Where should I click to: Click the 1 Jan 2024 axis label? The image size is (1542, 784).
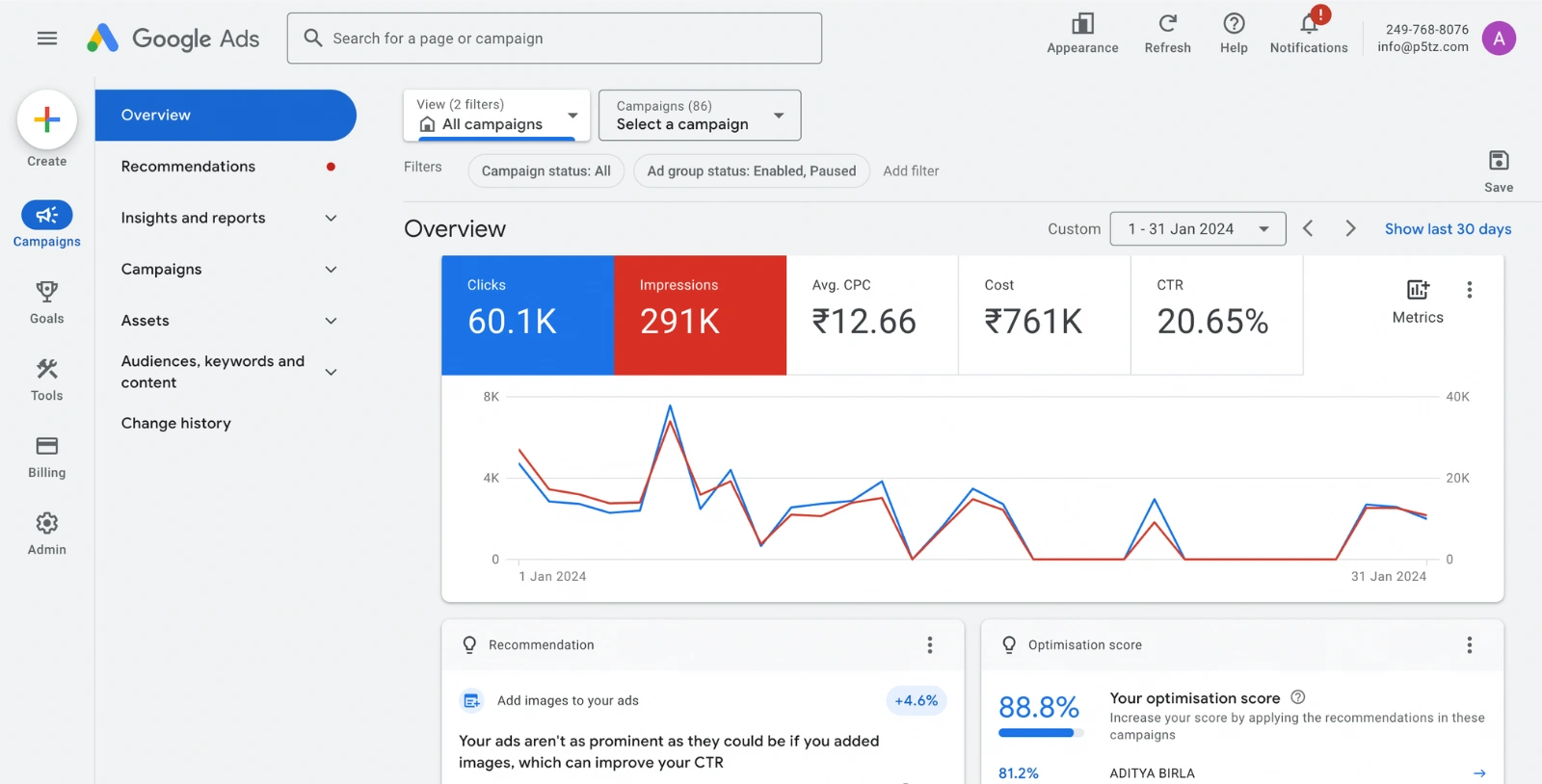(552, 577)
